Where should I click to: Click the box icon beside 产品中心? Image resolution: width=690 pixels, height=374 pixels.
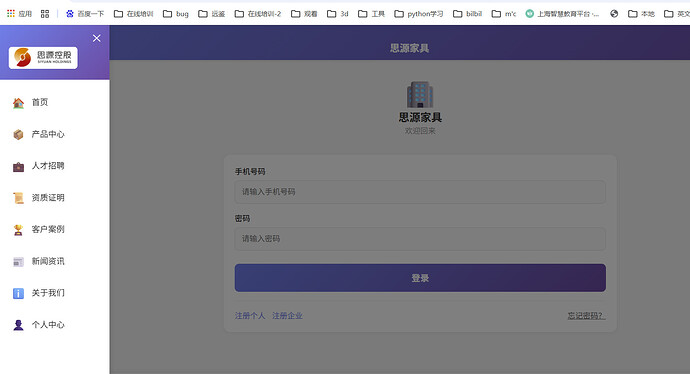point(18,135)
